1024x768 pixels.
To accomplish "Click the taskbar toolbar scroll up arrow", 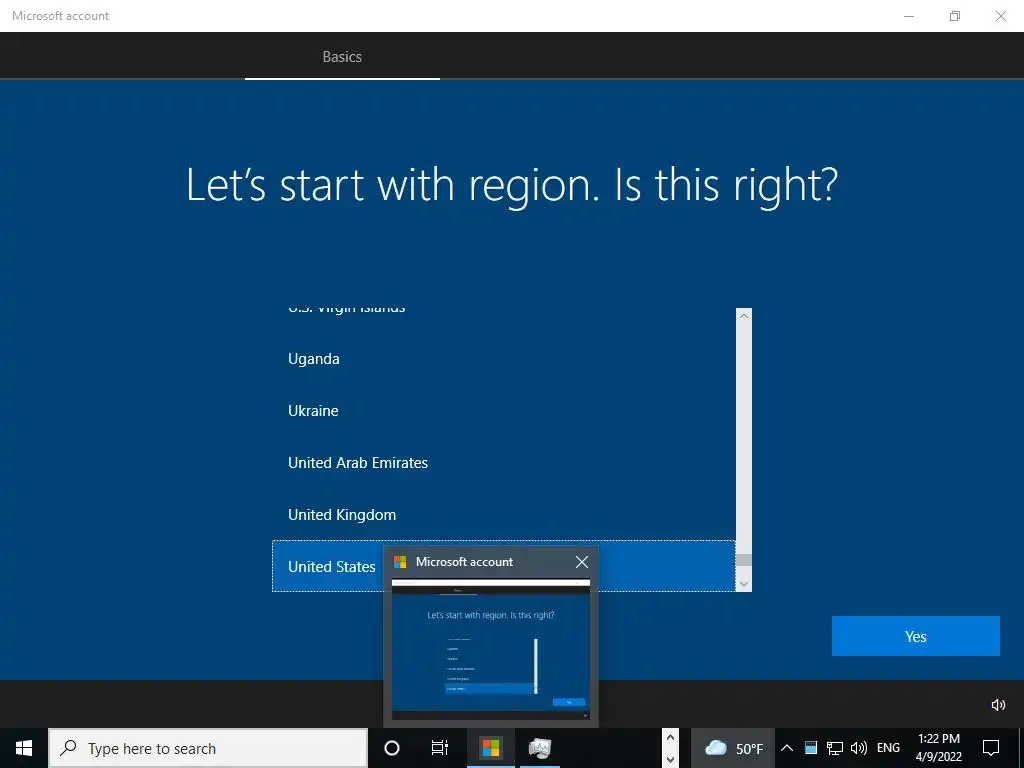I will tap(670, 738).
